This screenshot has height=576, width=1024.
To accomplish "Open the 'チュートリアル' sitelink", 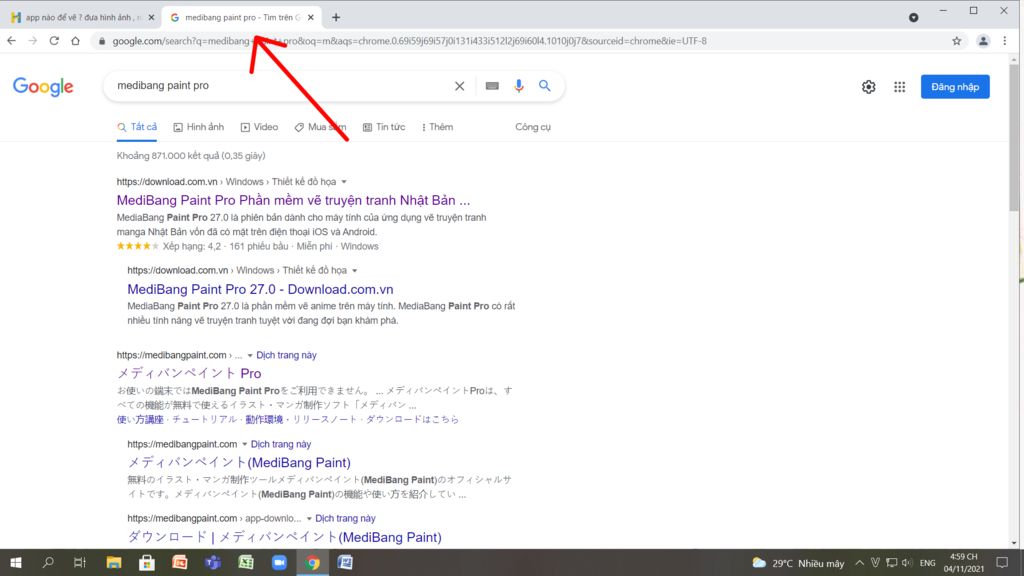I will (204, 419).
